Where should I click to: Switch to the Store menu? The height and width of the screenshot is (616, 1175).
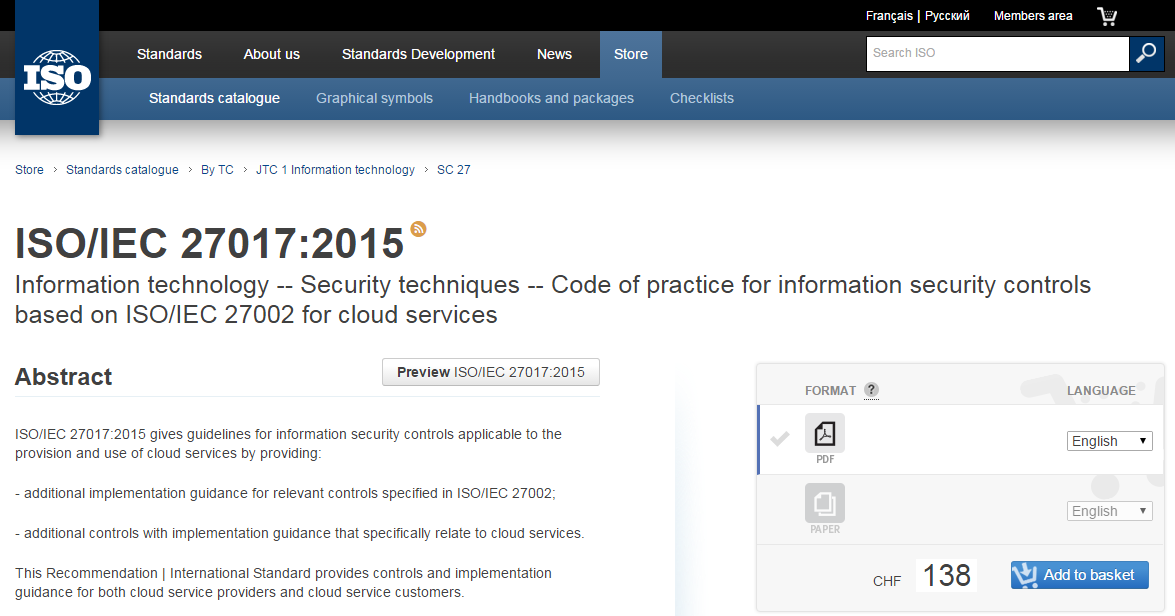[630, 54]
